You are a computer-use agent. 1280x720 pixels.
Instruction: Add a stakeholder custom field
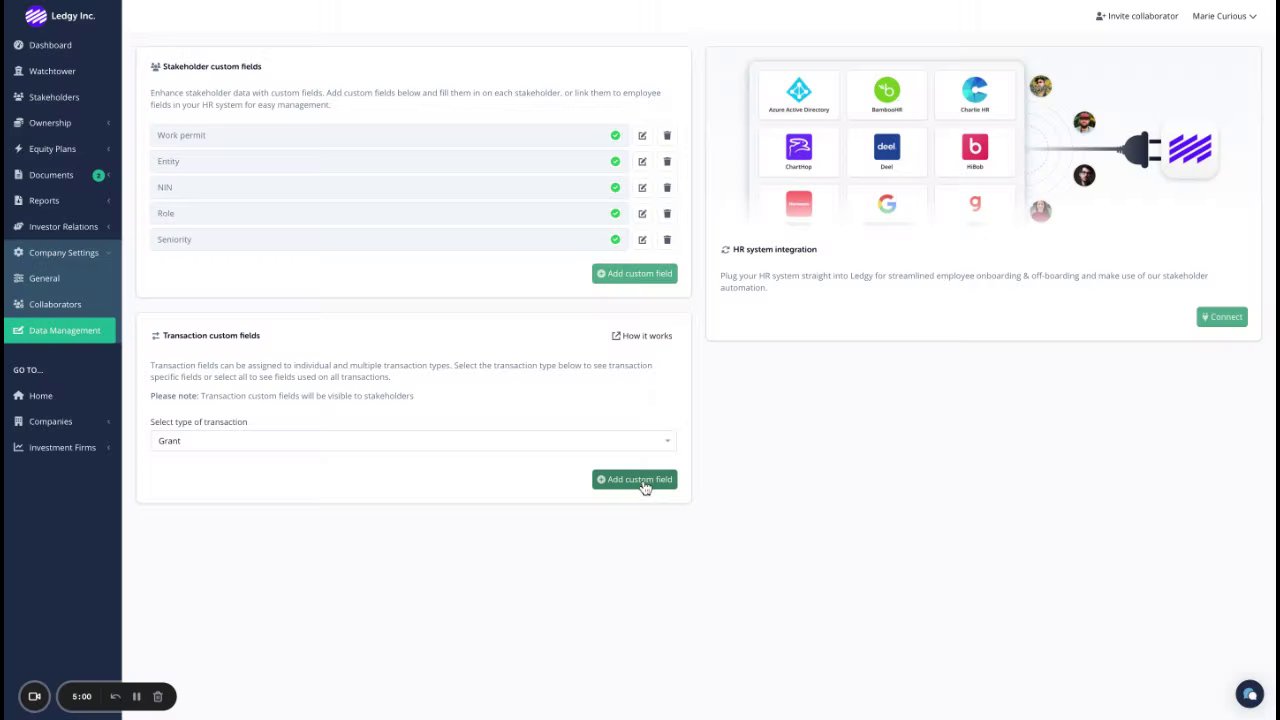pyautogui.click(x=634, y=274)
